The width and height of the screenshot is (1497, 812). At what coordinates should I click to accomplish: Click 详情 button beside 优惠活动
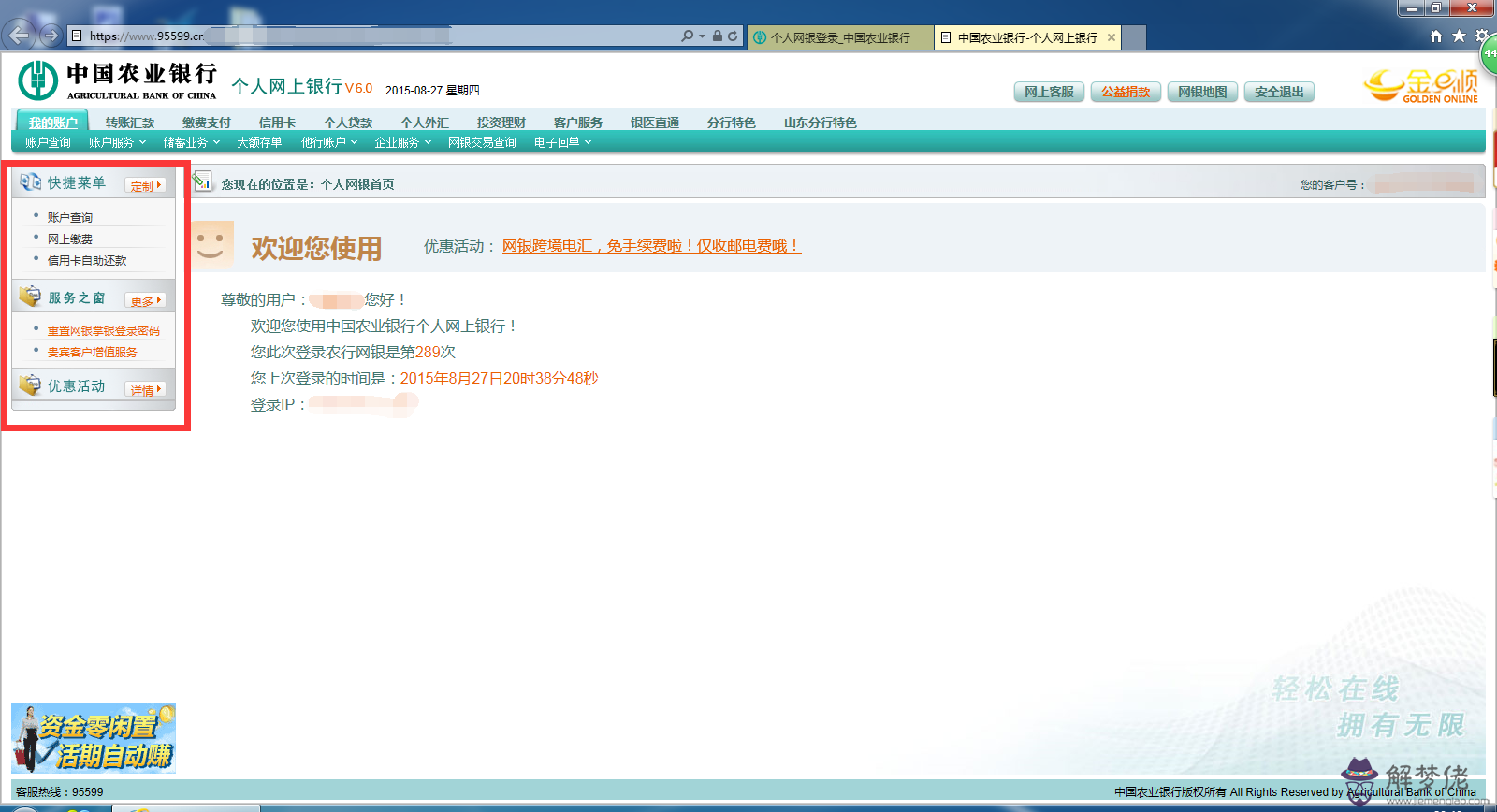[145, 390]
